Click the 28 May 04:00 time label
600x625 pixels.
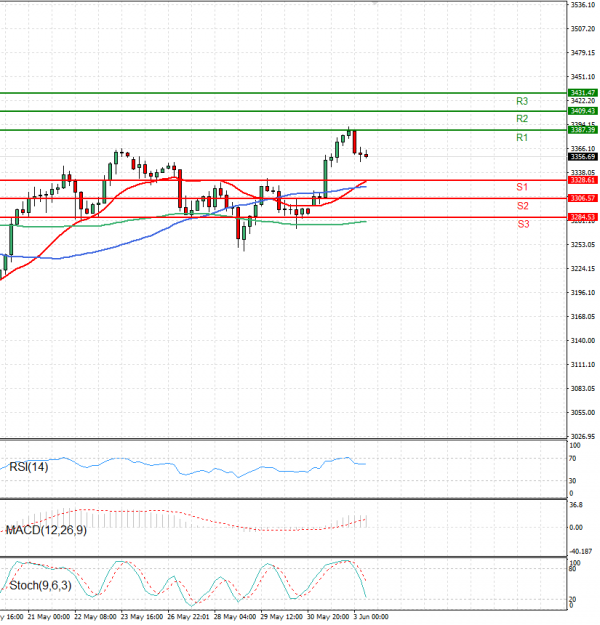pos(235,617)
